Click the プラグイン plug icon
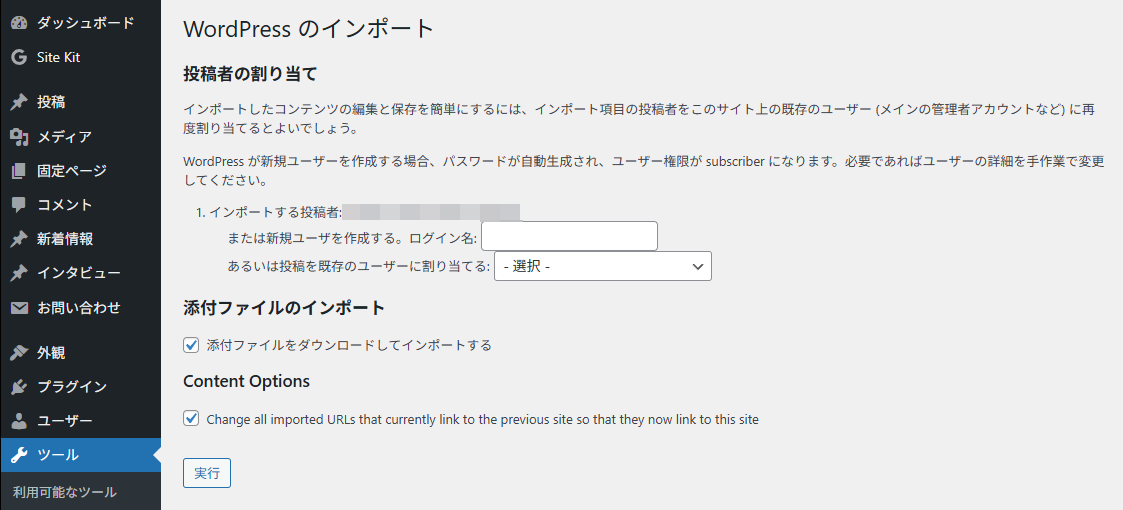Image resolution: width=1123 pixels, height=510 pixels. pyautogui.click(x=19, y=387)
